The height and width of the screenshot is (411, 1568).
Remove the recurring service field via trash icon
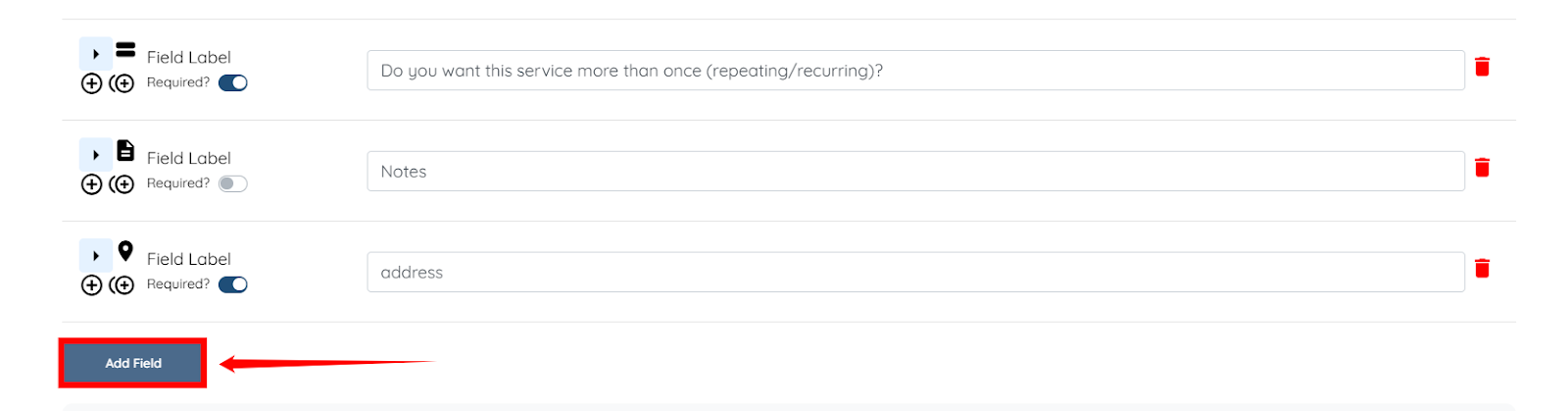point(1482,67)
